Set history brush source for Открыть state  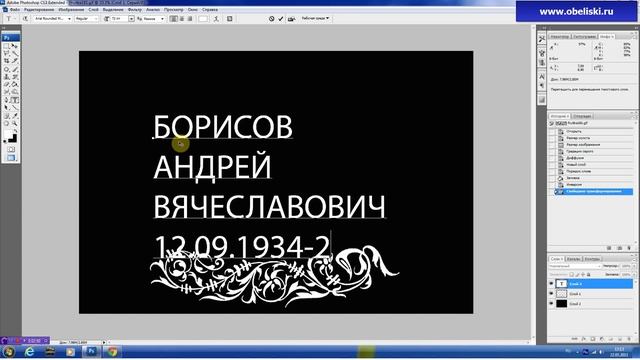tap(552, 131)
